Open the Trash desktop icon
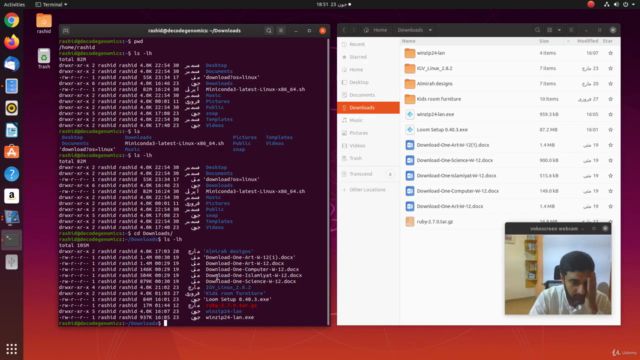This screenshot has width=640, height=360. tap(44, 58)
